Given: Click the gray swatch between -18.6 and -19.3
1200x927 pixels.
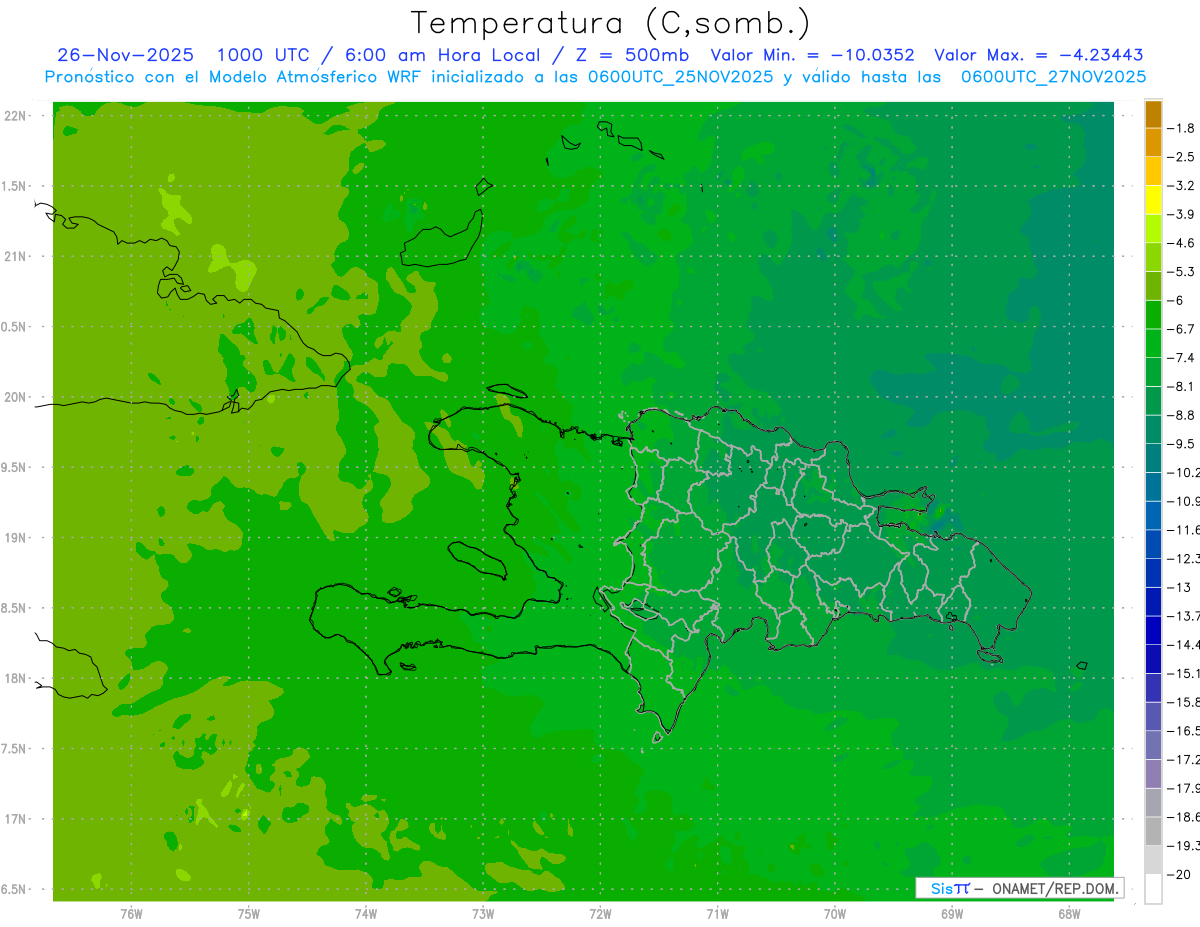Looking at the screenshot, I should pyautogui.click(x=1153, y=831).
